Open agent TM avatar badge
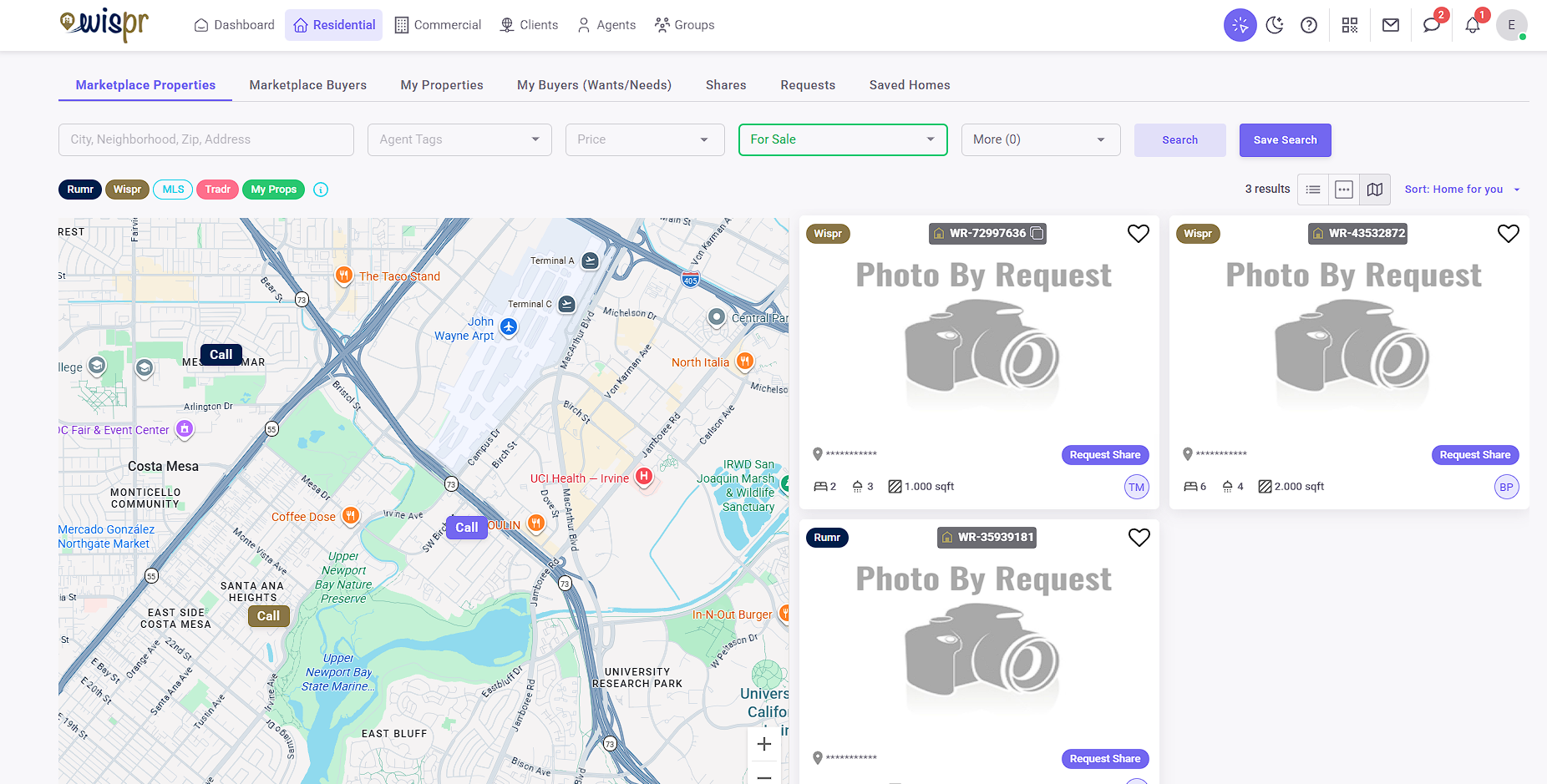The width and height of the screenshot is (1547, 784). (x=1137, y=487)
